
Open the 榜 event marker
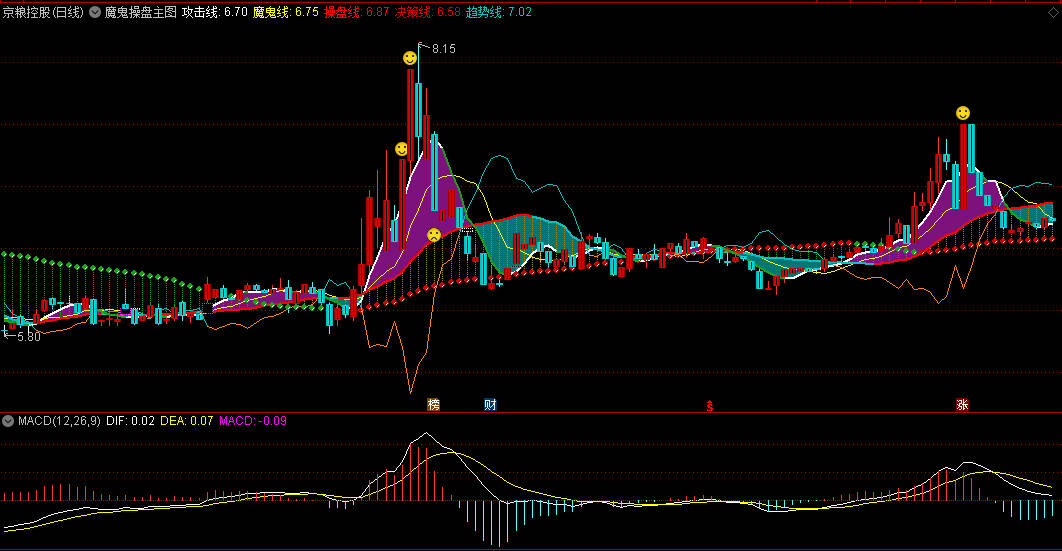(433, 405)
